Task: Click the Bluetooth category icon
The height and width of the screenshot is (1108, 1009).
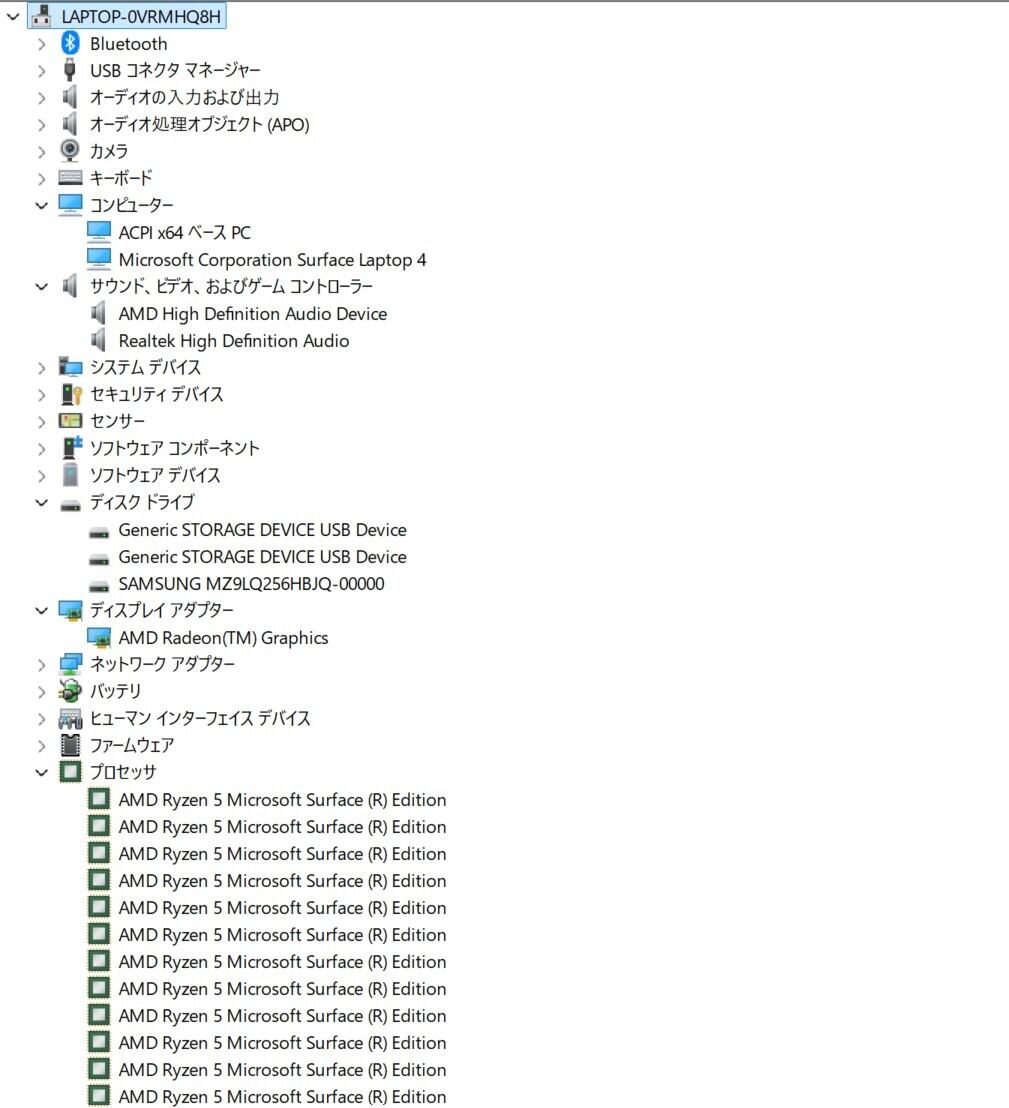Action: (x=70, y=44)
